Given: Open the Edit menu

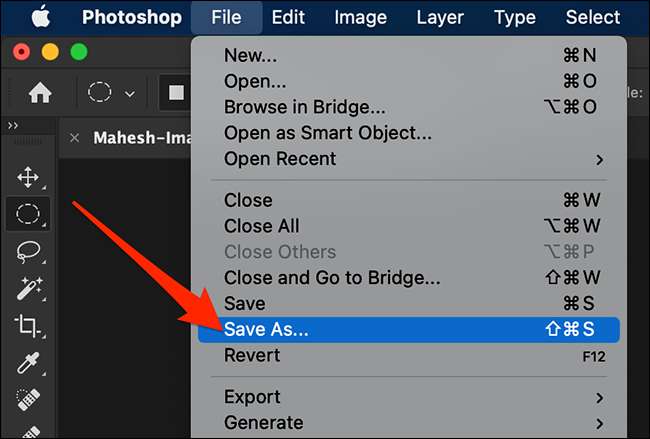Looking at the screenshot, I should [288, 17].
